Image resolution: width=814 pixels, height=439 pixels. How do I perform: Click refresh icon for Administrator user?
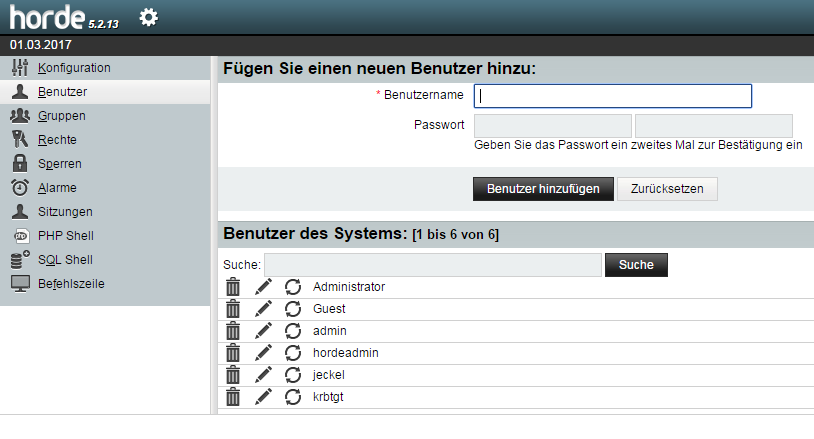pos(293,287)
